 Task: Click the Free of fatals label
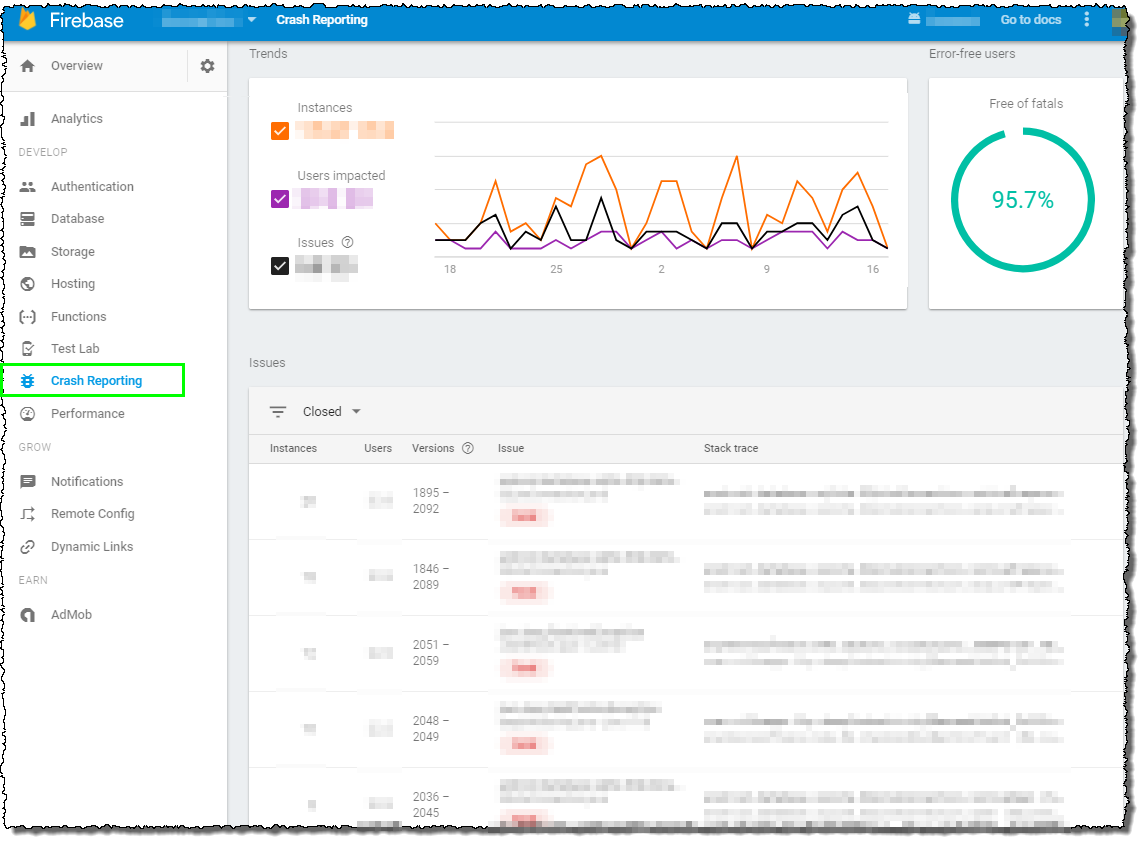(x=1026, y=105)
